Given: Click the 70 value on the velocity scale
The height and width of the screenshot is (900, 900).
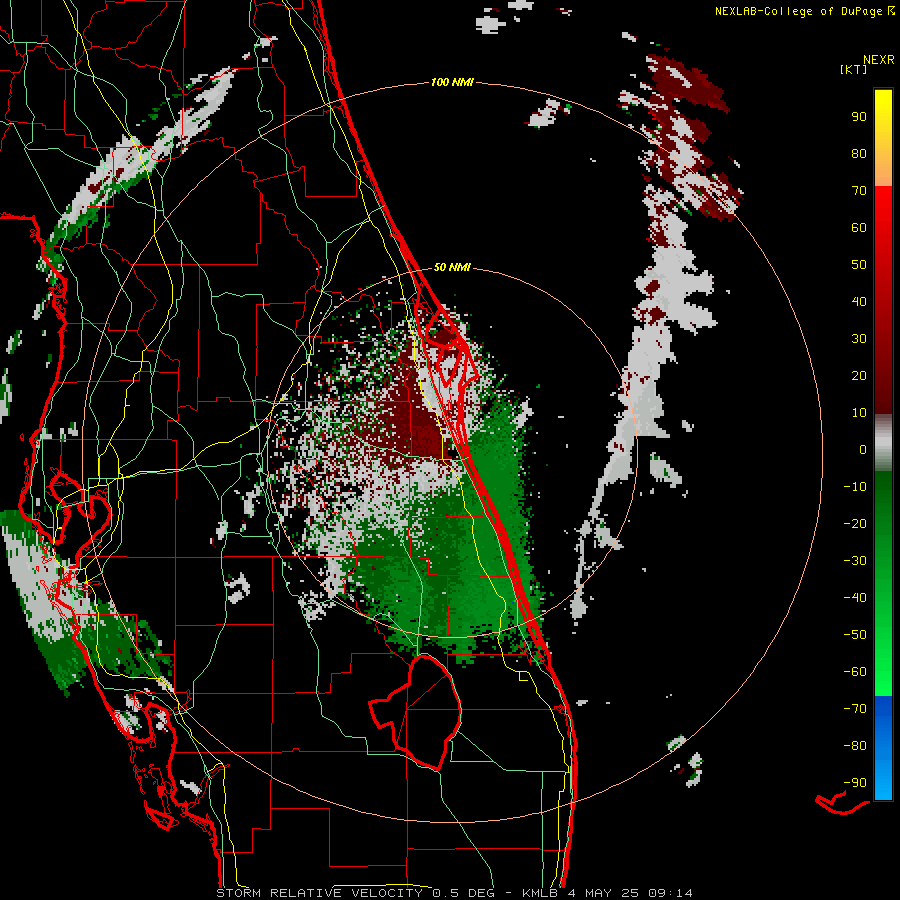Looking at the screenshot, I should point(859,191).
